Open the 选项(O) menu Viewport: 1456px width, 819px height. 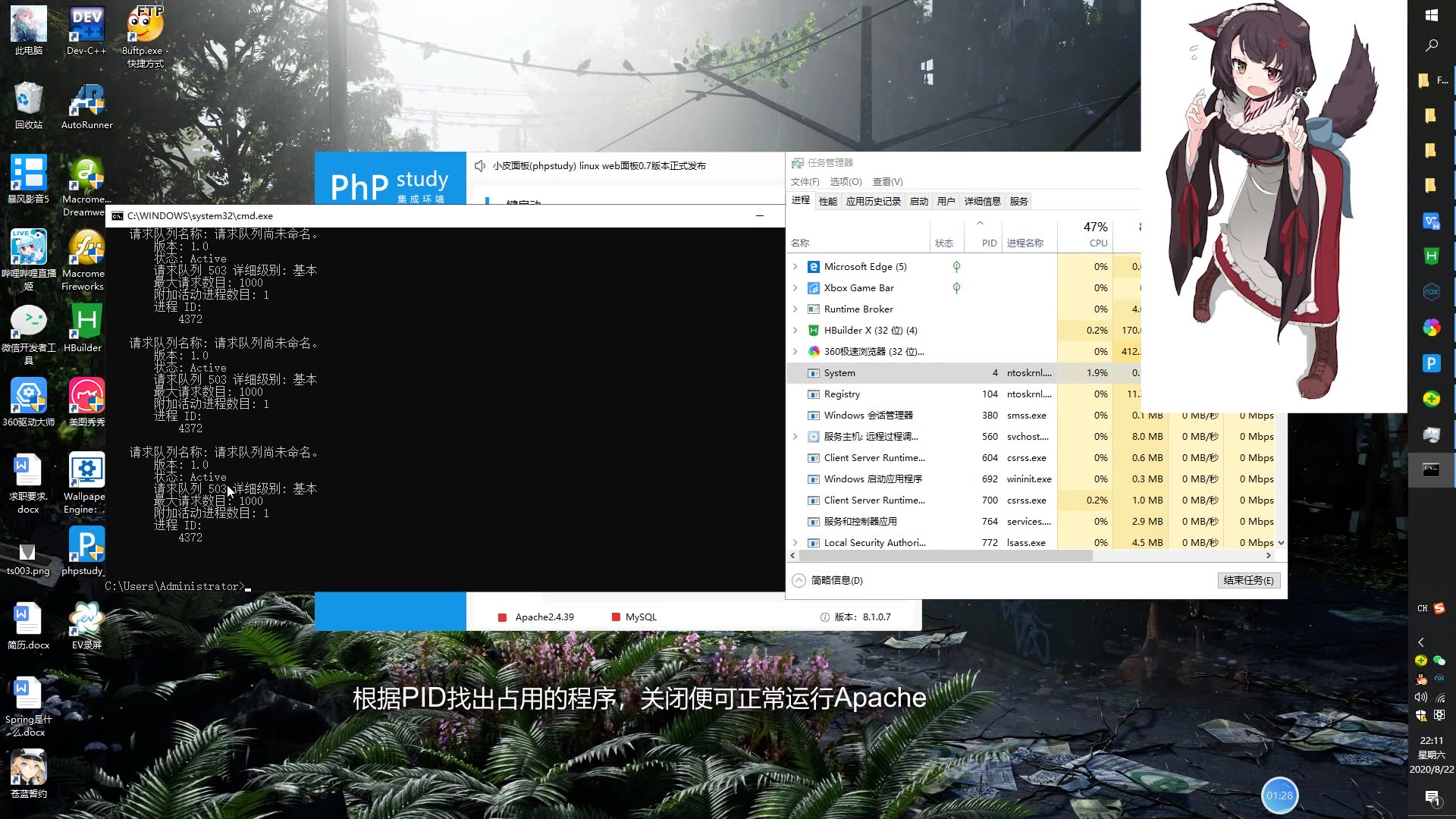[846, 182]
